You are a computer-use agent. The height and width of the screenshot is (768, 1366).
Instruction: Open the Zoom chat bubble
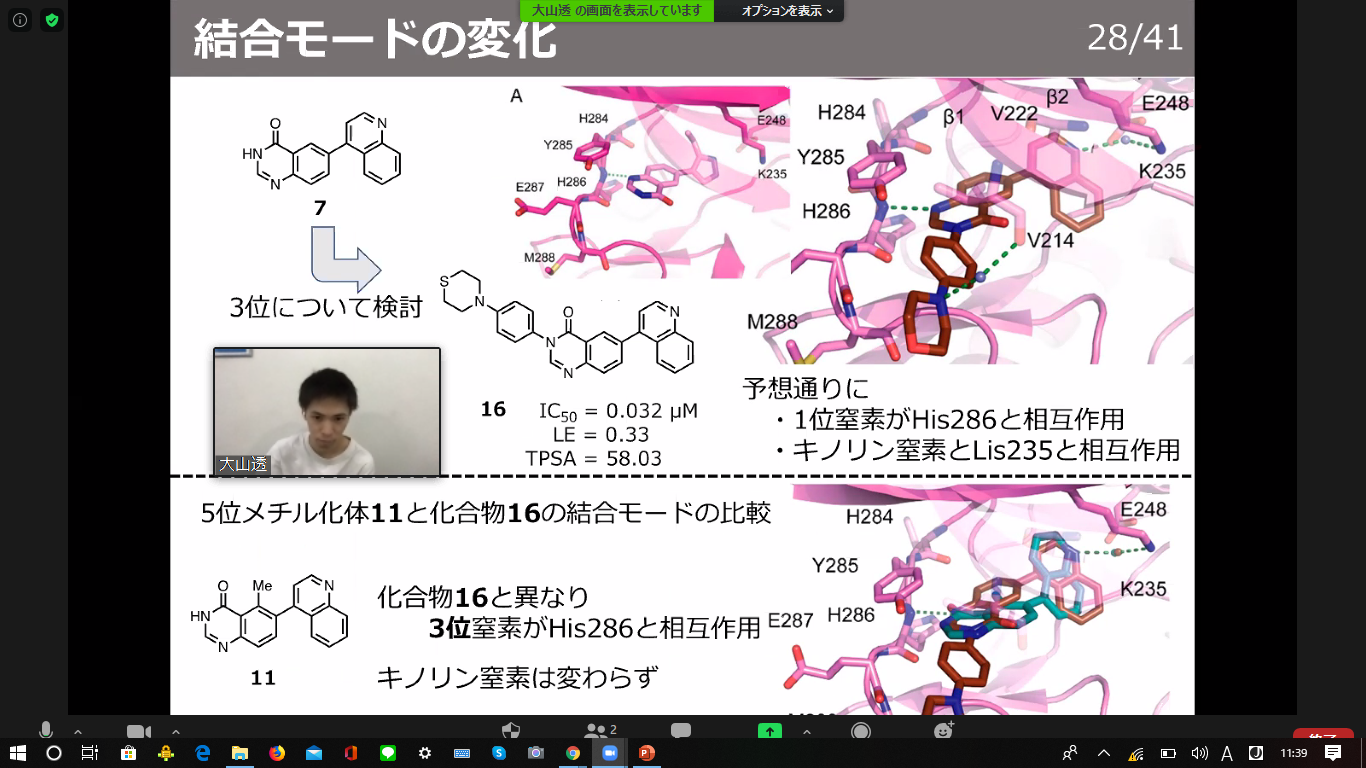tap(681, 730)
